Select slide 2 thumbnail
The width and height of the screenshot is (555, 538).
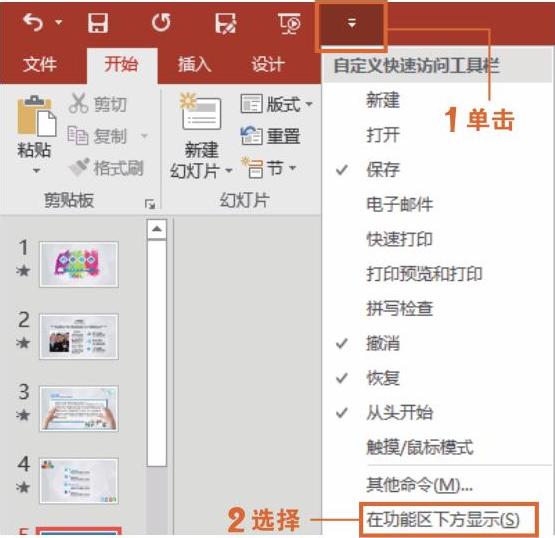coord(79,337)
